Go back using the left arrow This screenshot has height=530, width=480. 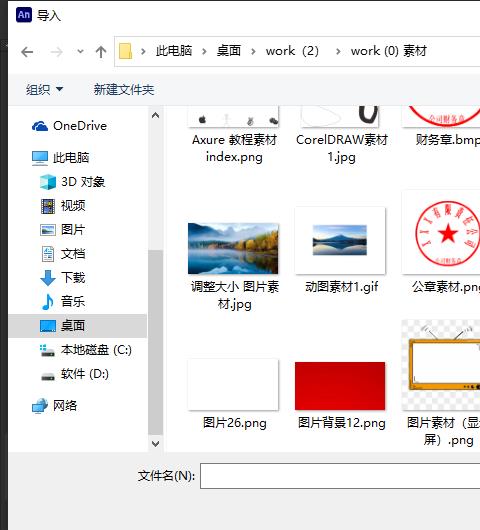click(x=27, y=52)
